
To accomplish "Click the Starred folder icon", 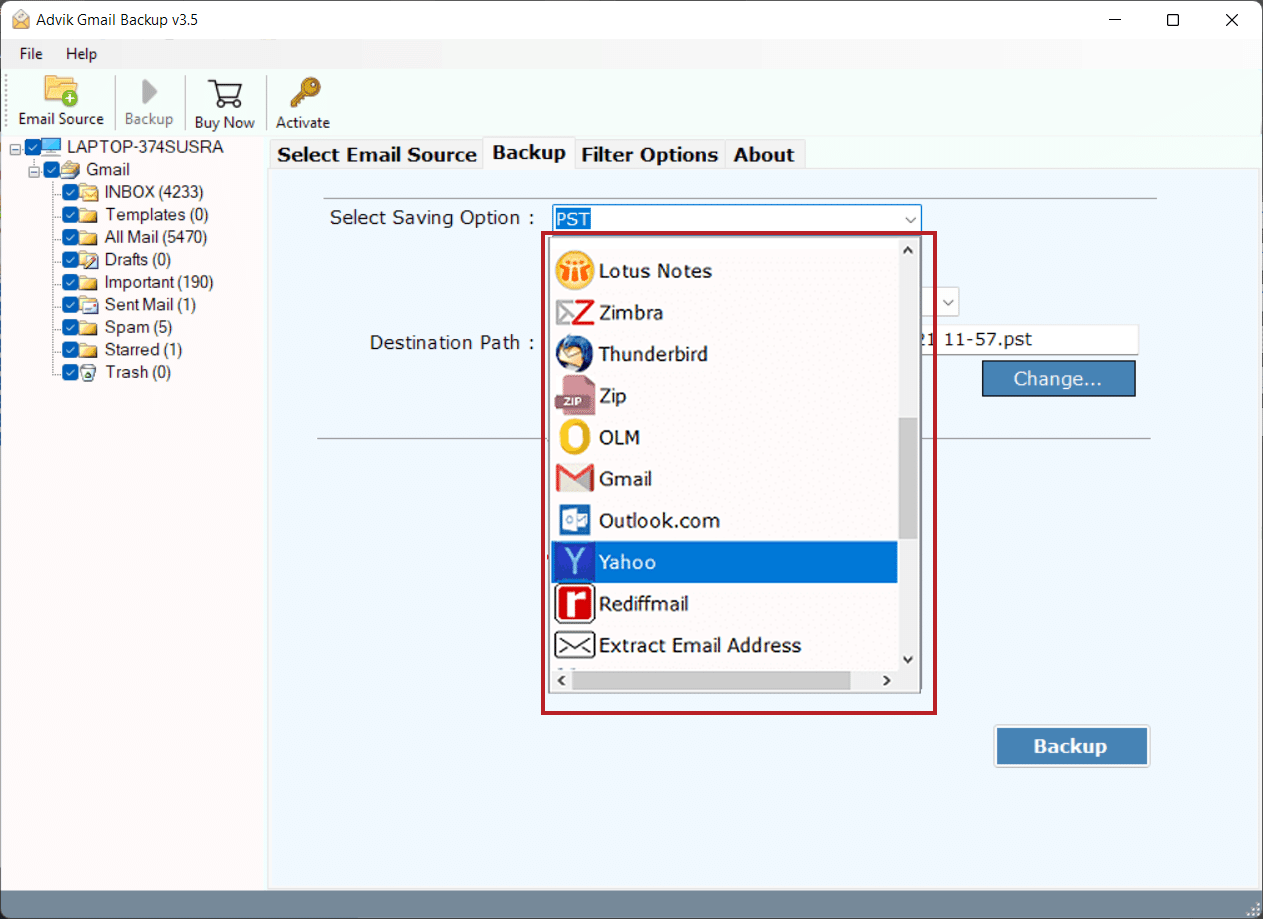I will 89,350.
